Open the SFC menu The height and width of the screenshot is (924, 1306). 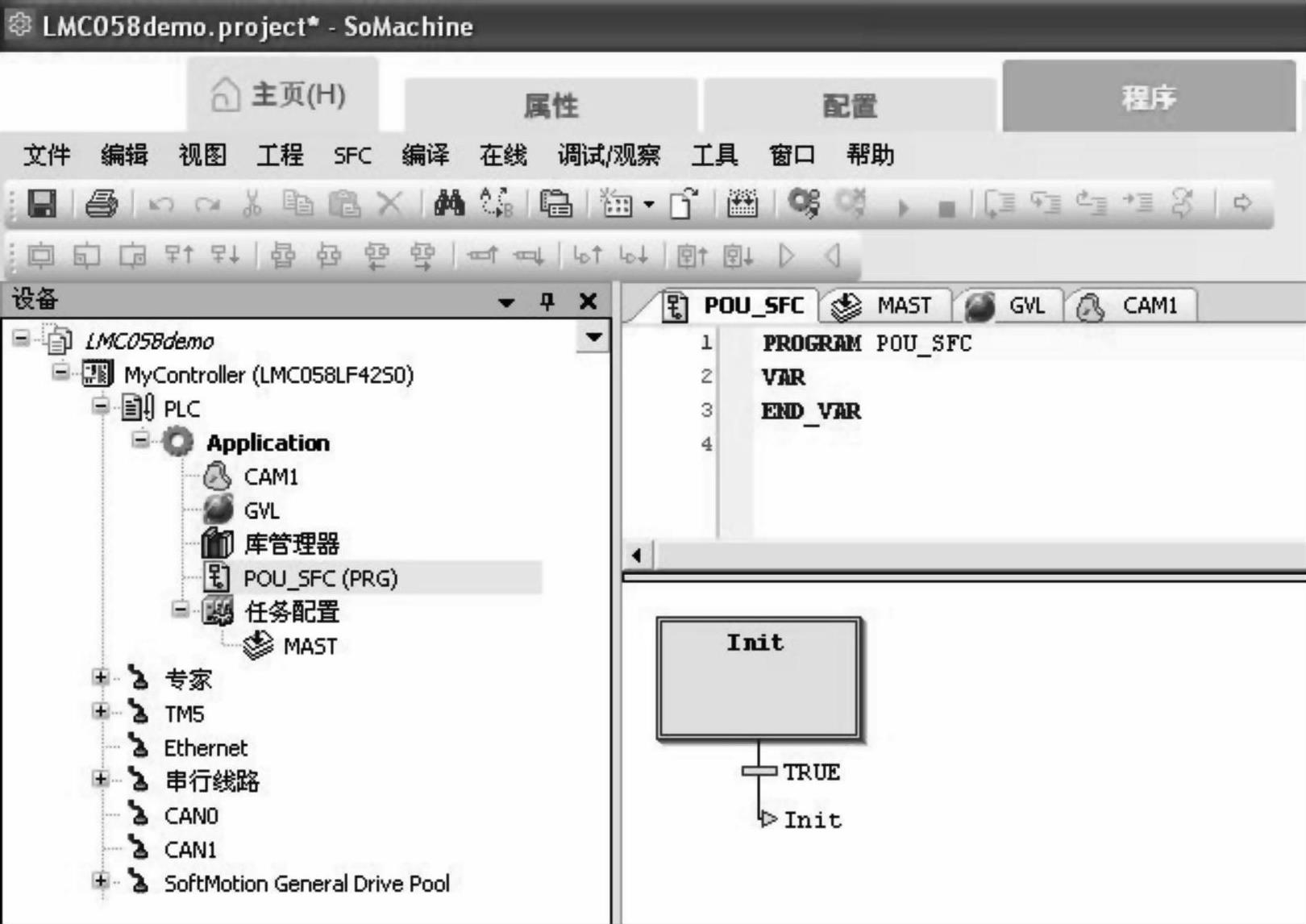[x=352, y=156]
